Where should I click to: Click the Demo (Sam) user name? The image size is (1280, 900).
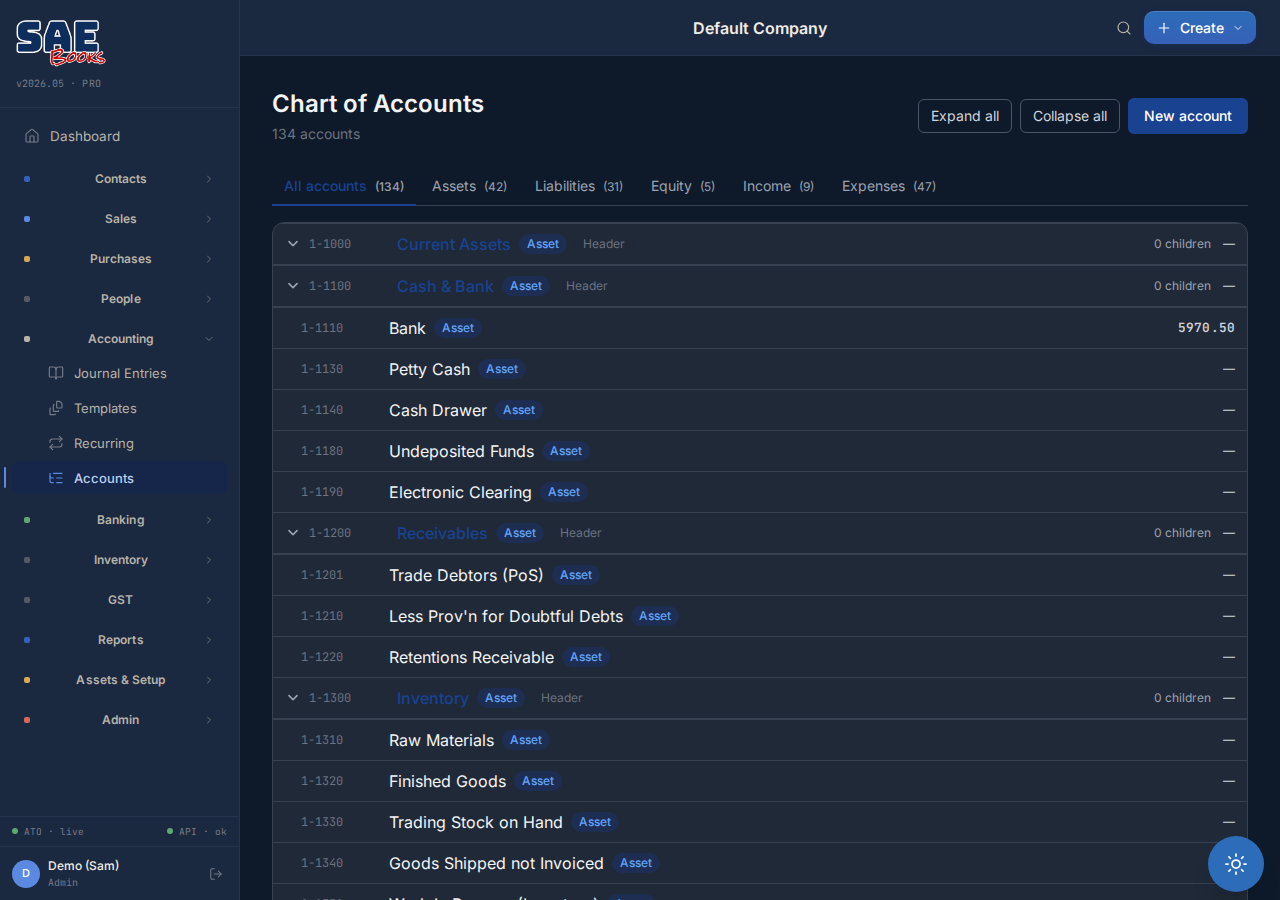pos(83,866)
